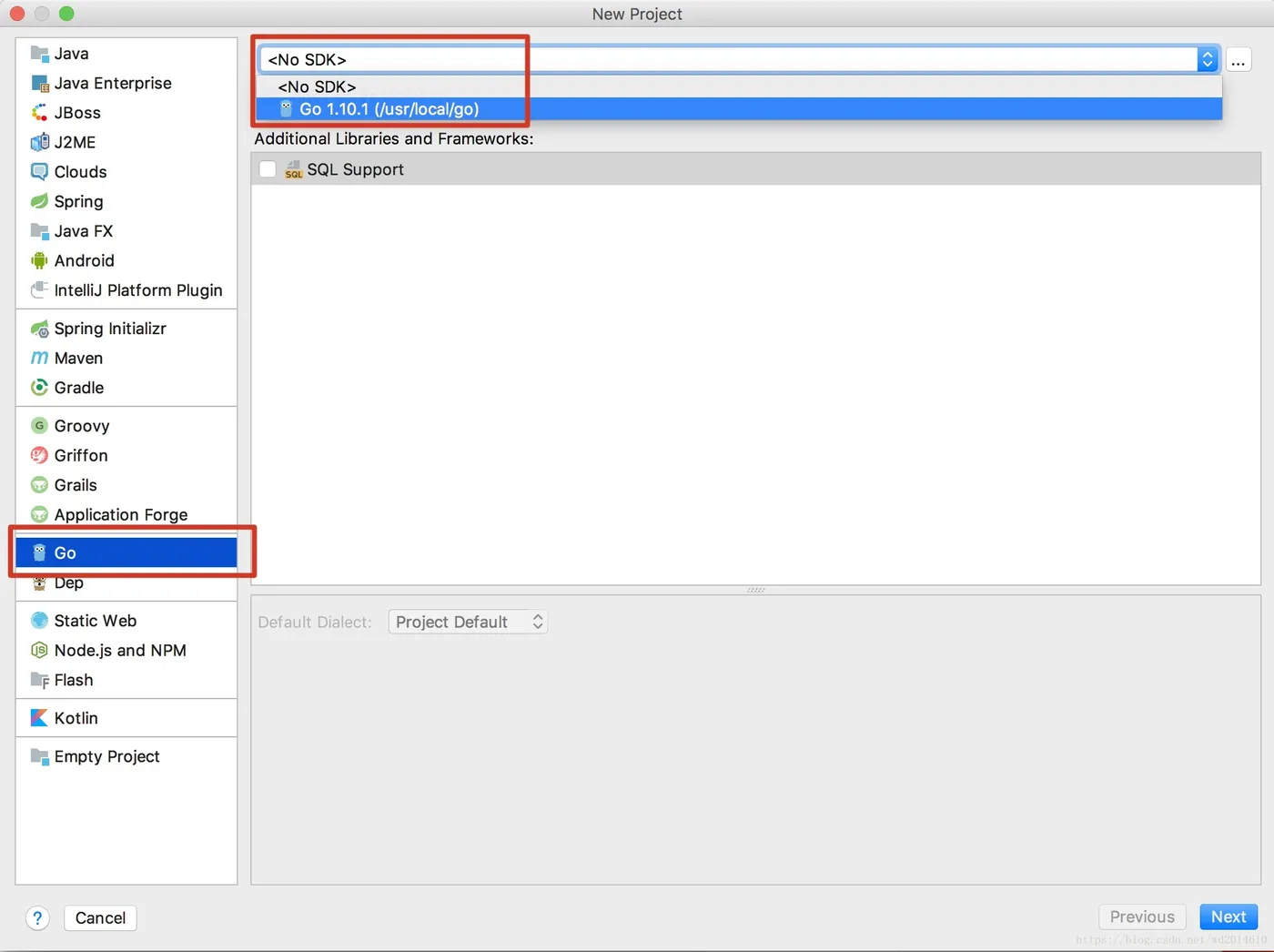Select the Empty Project entry
Screen dimensions: 1274x952
pos(126,756)
